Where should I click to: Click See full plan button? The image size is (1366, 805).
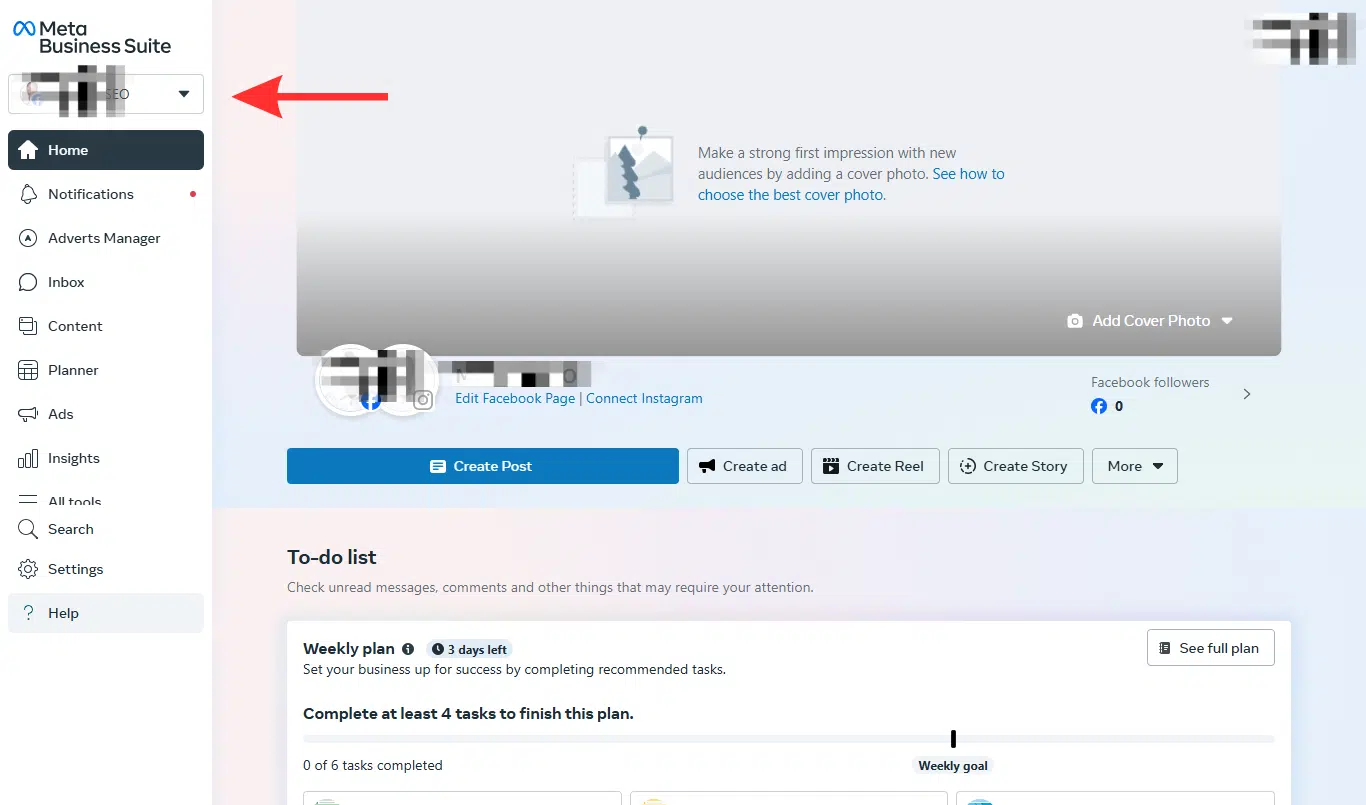1211,648
